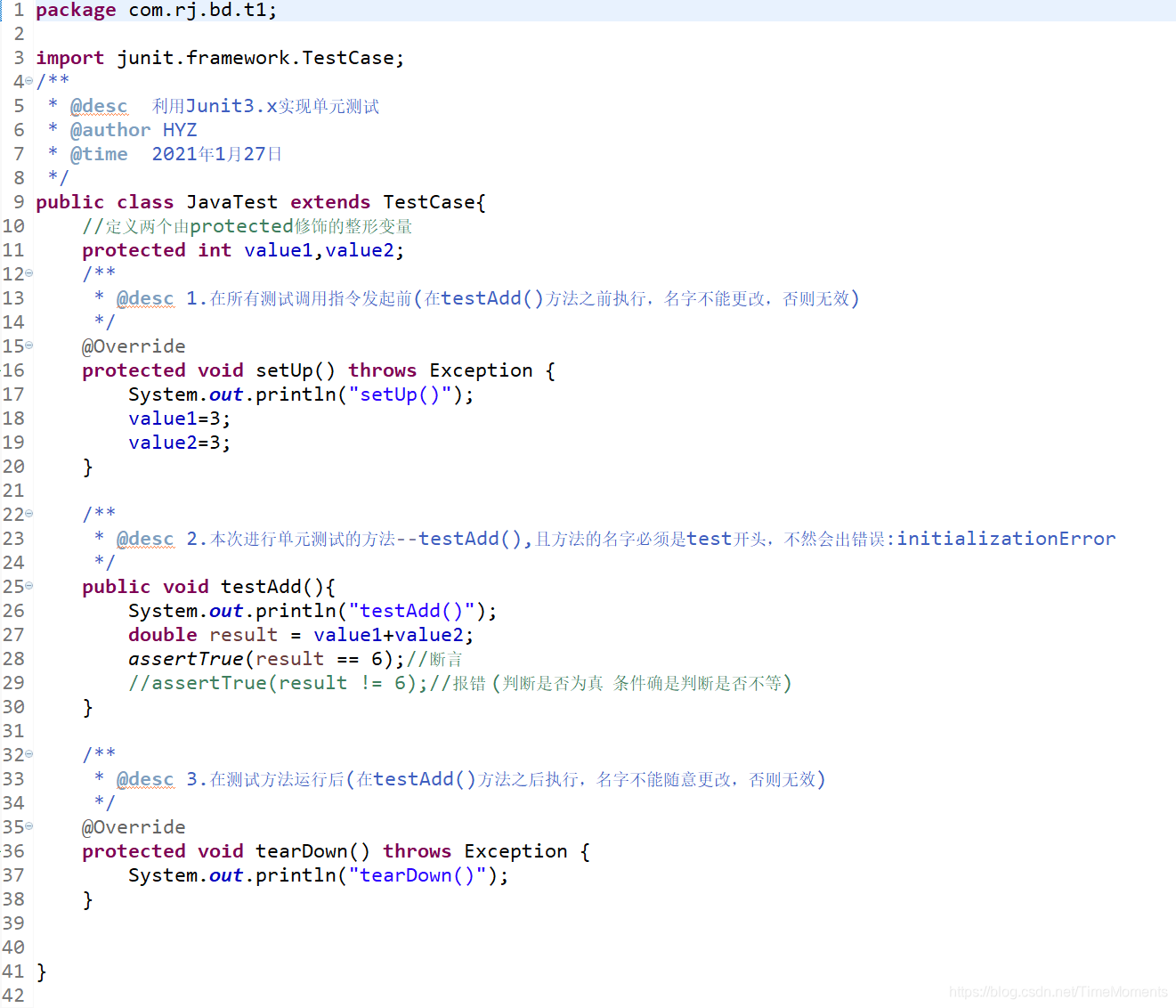Click 'TestCase{' in the class declaration

pos(434,202)
